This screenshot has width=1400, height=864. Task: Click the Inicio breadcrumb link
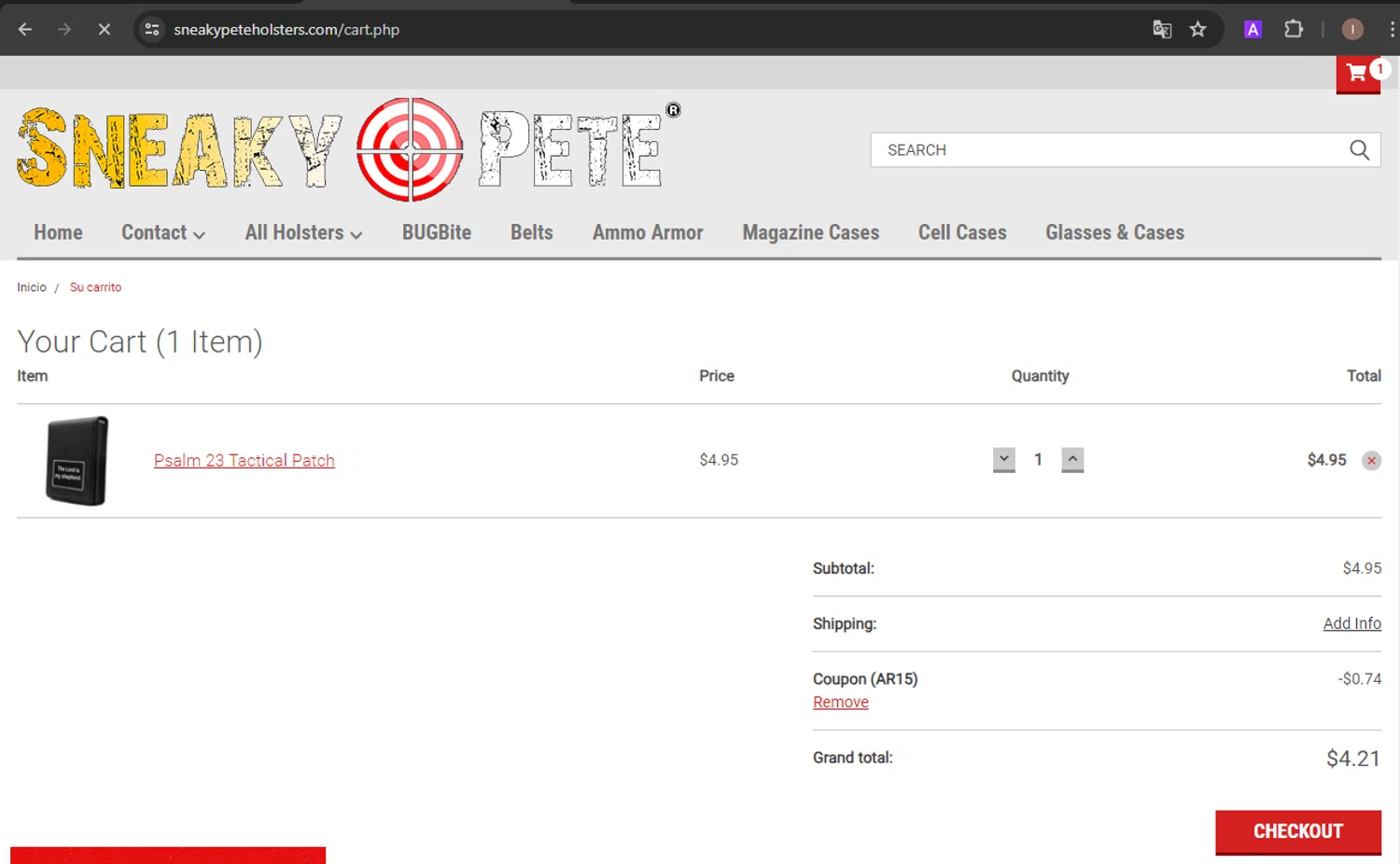click(x=32, y=287)
